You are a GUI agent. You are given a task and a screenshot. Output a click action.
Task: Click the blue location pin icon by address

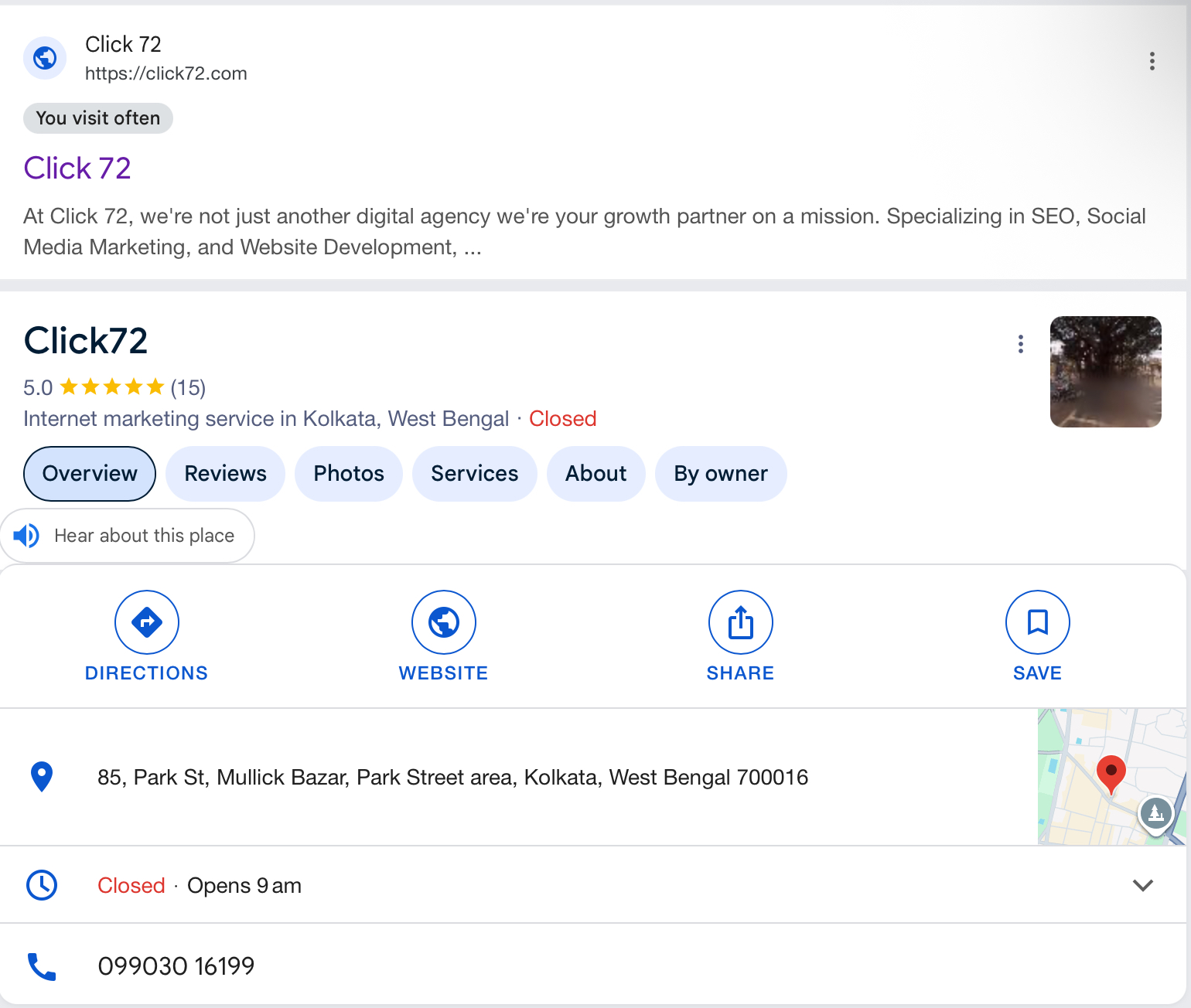click(x=42, y=777)
